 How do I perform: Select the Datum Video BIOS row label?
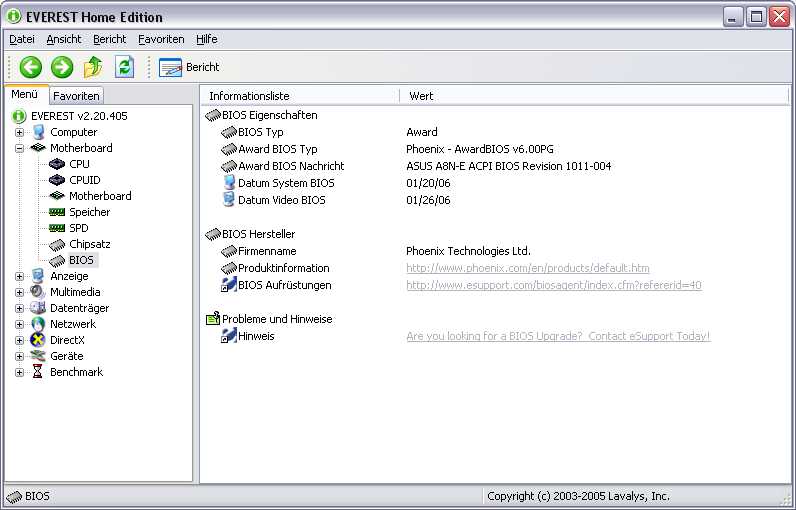(x=282, y=200)
